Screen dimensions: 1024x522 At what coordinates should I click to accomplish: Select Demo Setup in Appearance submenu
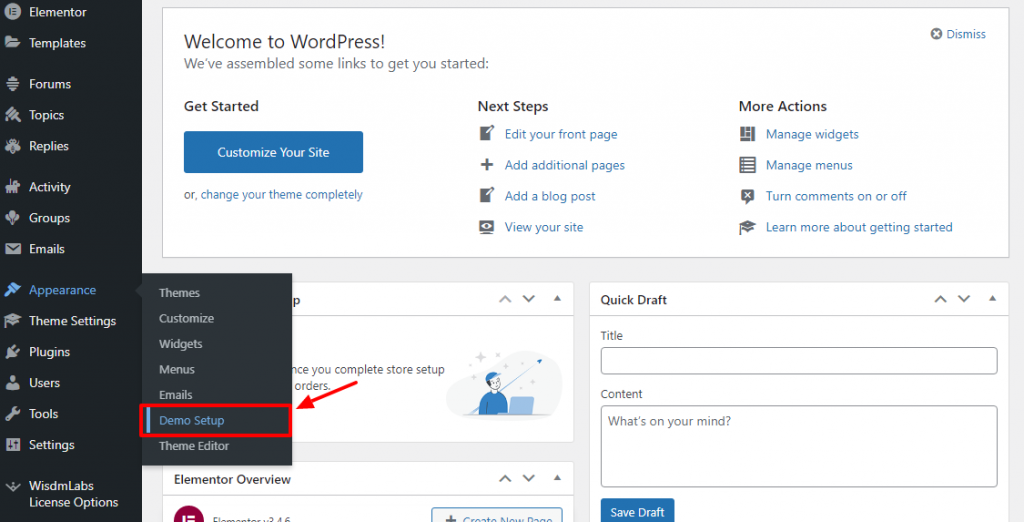tap(191, 420)
